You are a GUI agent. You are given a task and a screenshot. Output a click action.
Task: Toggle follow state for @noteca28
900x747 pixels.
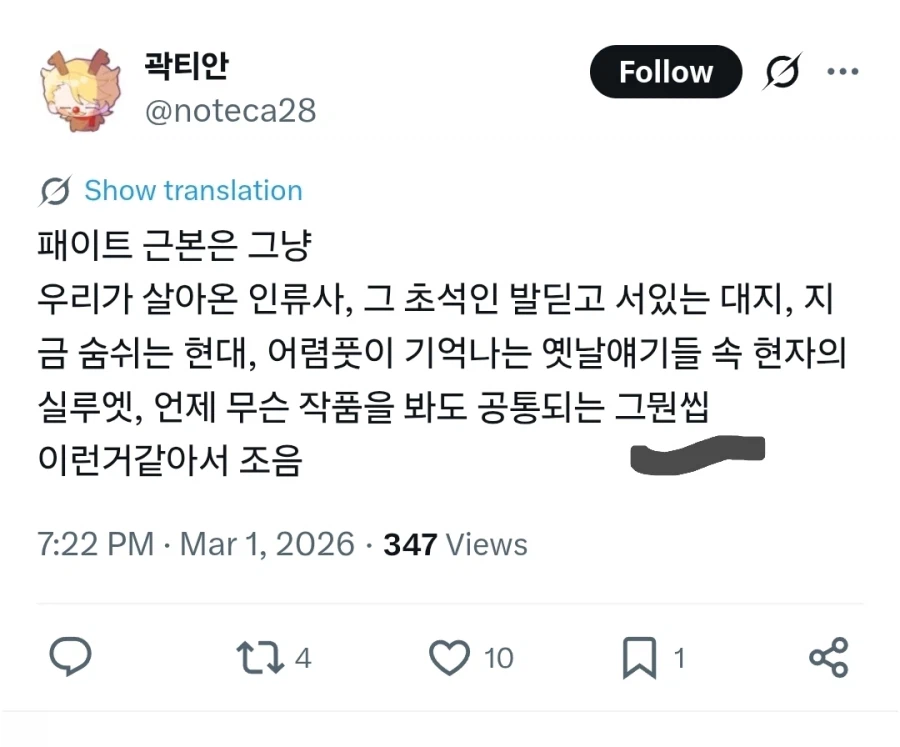[x=666, y=71]
